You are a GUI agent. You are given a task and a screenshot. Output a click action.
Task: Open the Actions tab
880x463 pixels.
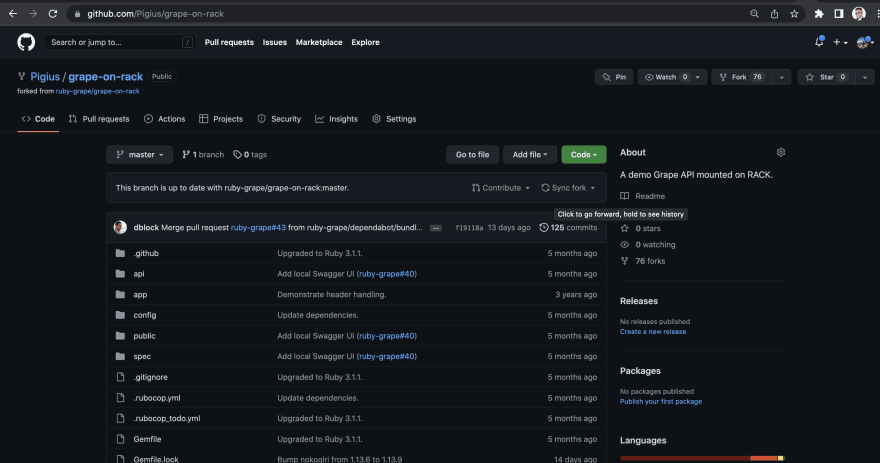pos(164,119)
